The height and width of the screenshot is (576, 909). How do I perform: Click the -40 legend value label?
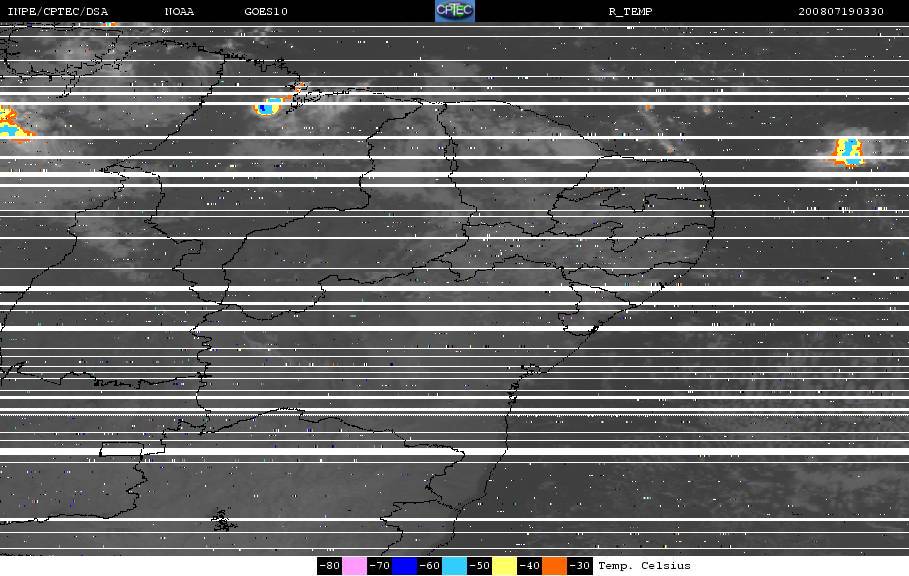click(529, 566)
